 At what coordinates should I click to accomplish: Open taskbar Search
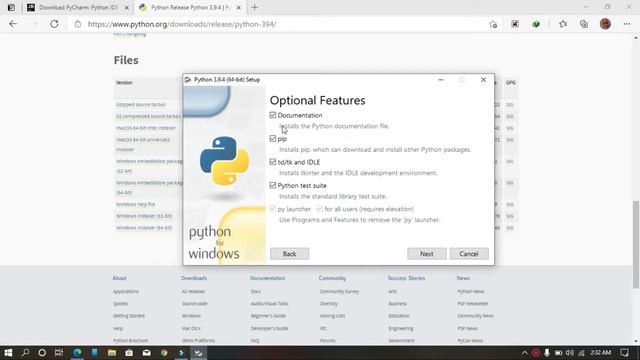tap(25, 353)
